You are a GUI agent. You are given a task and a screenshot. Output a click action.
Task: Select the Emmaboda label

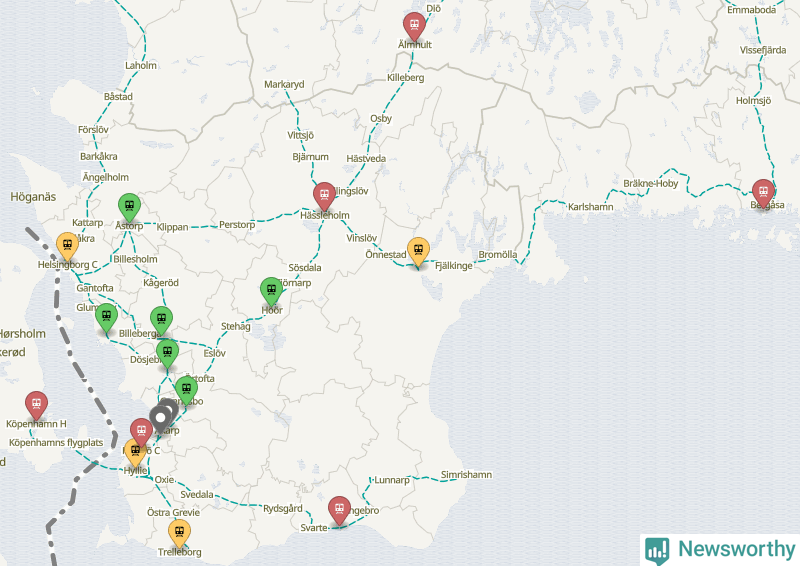[752, 10]
